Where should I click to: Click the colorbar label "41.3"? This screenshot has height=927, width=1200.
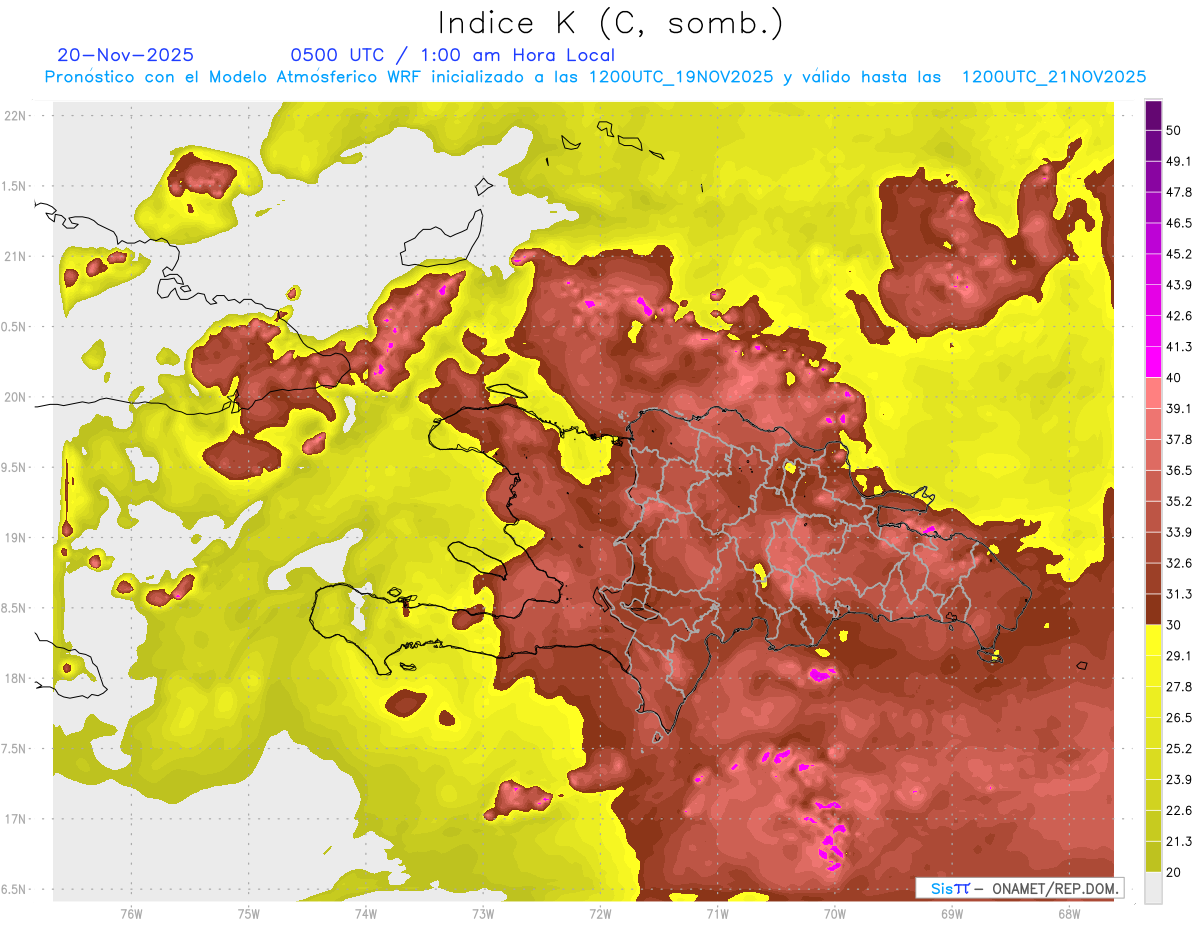tap(1179, 347)
